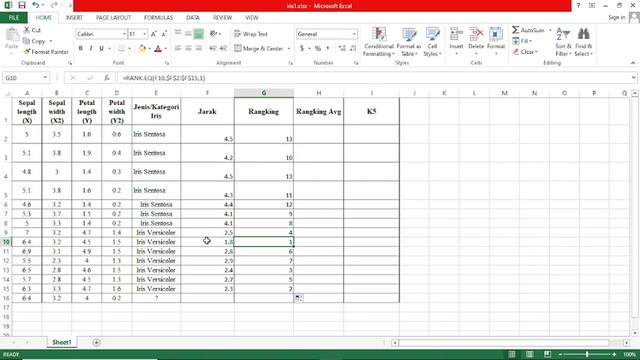Open Sort & Filter
The height and width of the screenshot is (360, 640).
(563, 42)
